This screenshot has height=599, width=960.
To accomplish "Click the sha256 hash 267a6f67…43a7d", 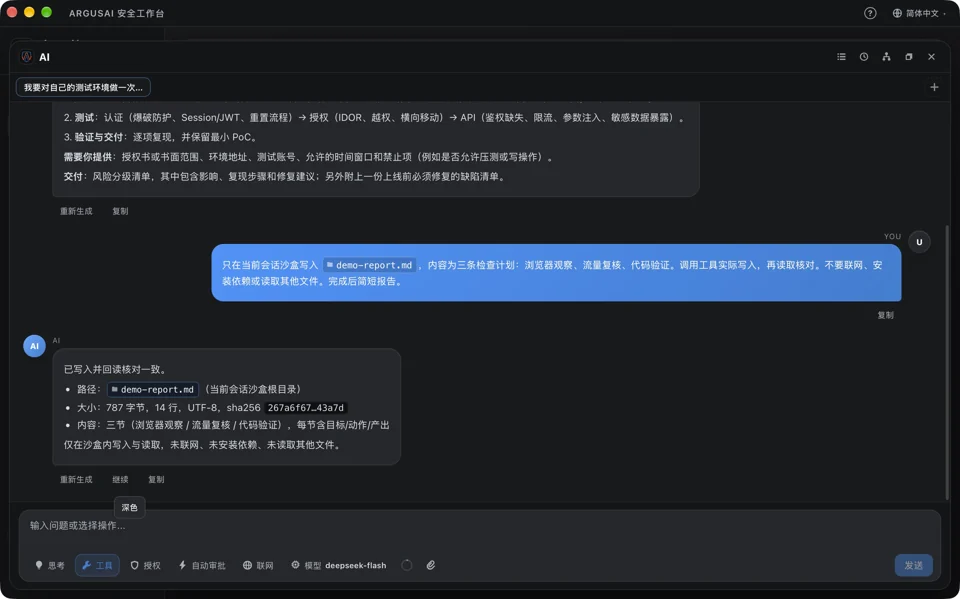I will (x=306, y=408).
